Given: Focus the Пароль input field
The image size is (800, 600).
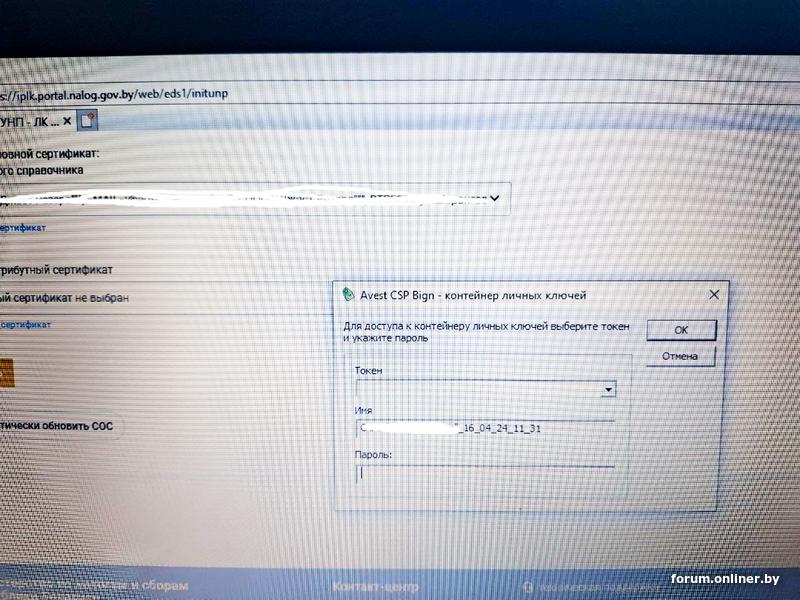Looking at the screenshot, I should click(485, 474).
